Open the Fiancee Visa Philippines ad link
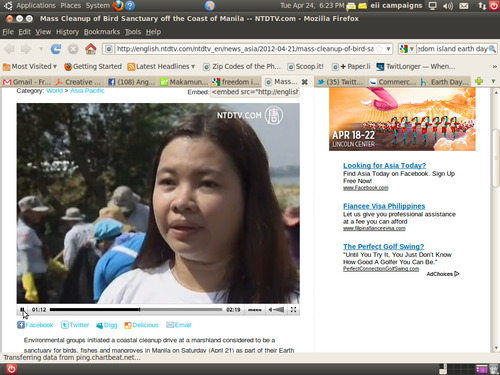The image size is (500, 375). (384, 206)
